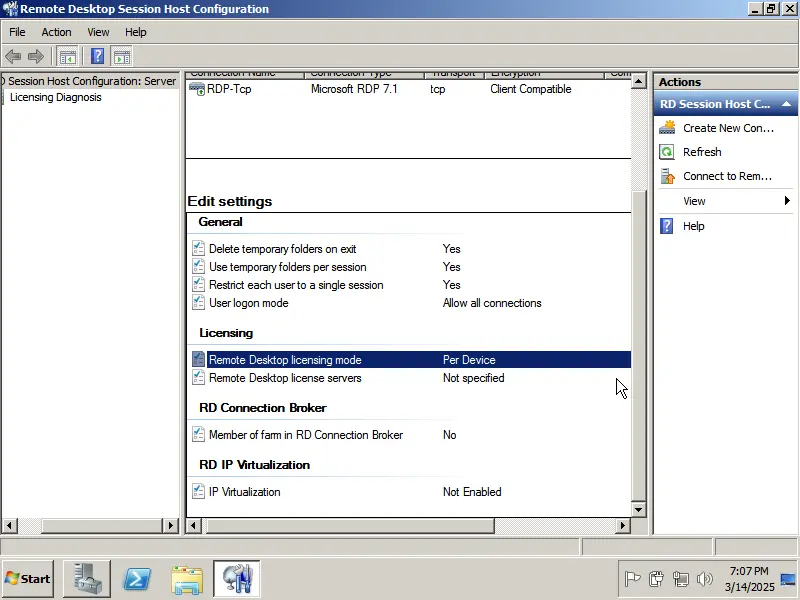The height and width of the screenshot is (600, 800).
Task: Open Windows PowerShell from the taskbar
Action: tap(137, 578)
